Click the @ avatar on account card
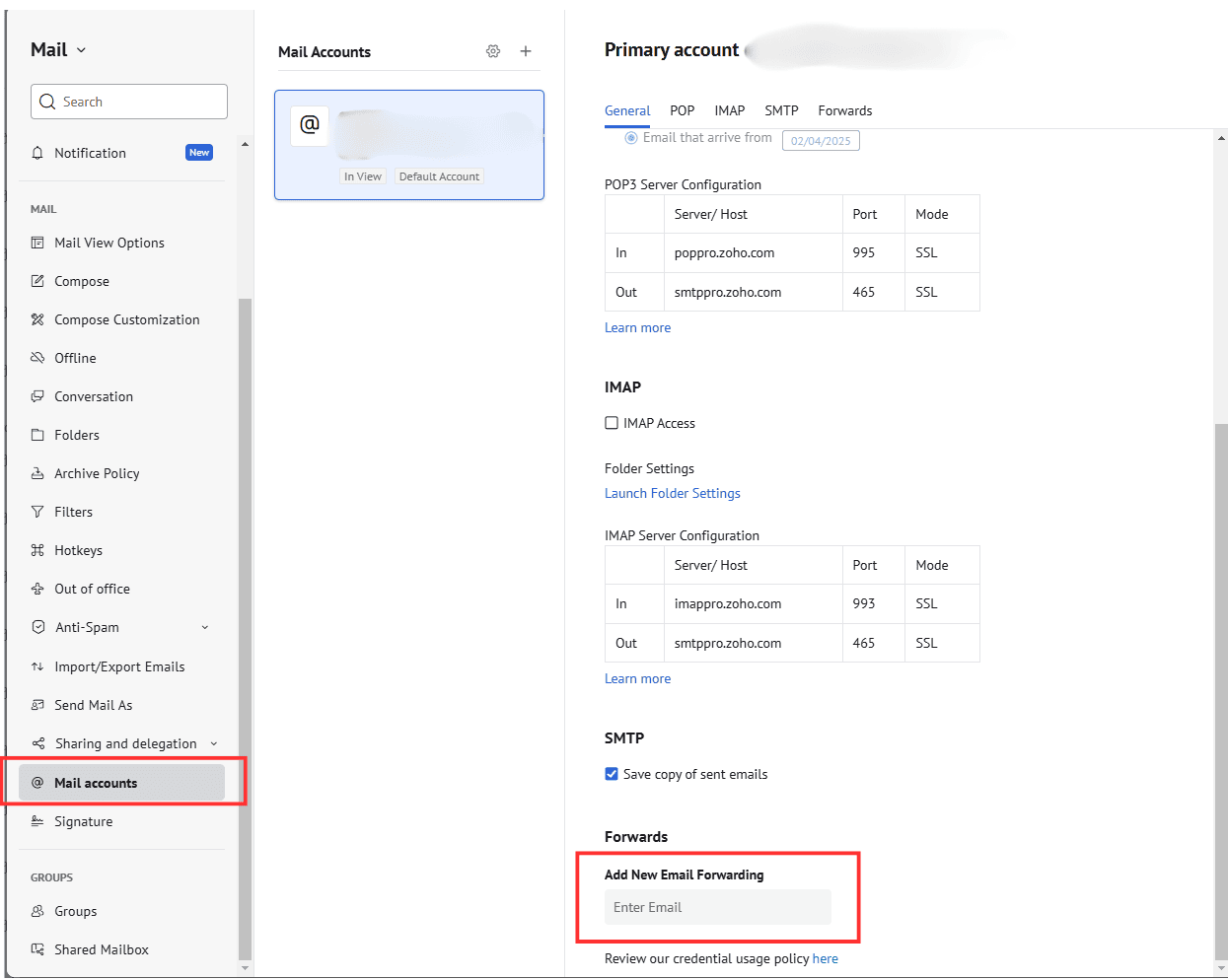Viewport: 1228px width, 980px height. (x=309, y=125)
